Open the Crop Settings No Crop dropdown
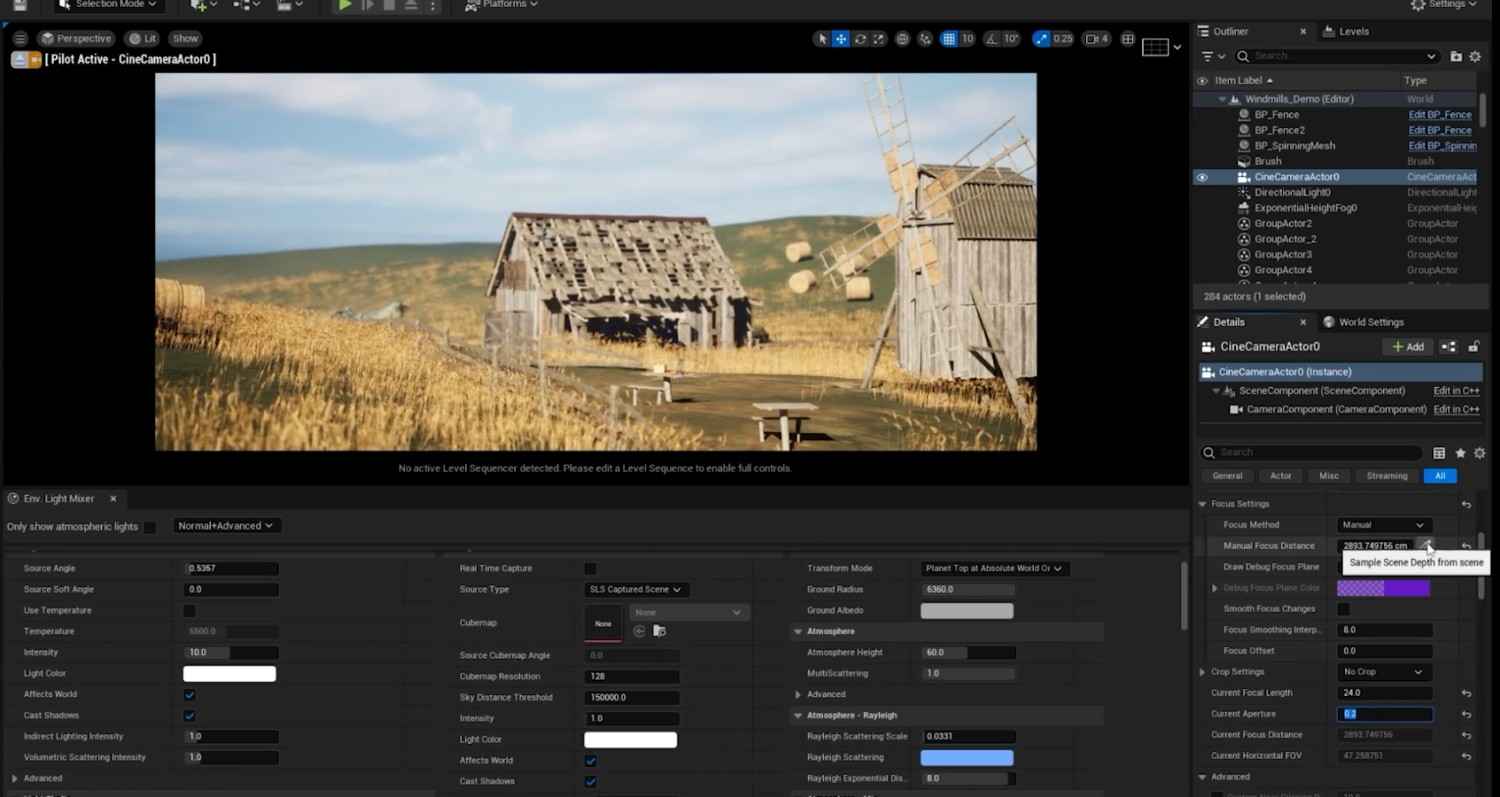This screenshot has width=1500, height=797. pyautogui.click(x=1384, y=672)
